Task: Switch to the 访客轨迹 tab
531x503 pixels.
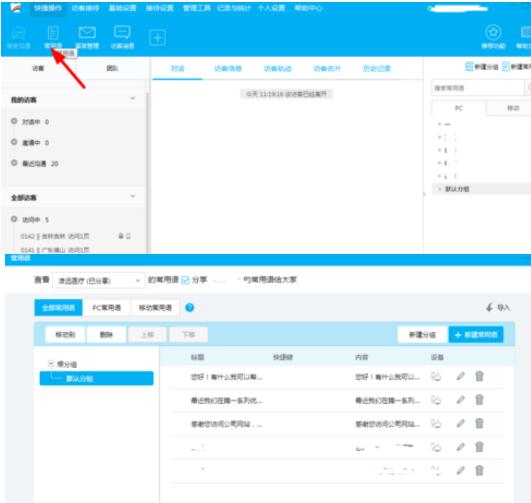Action: 277,68
